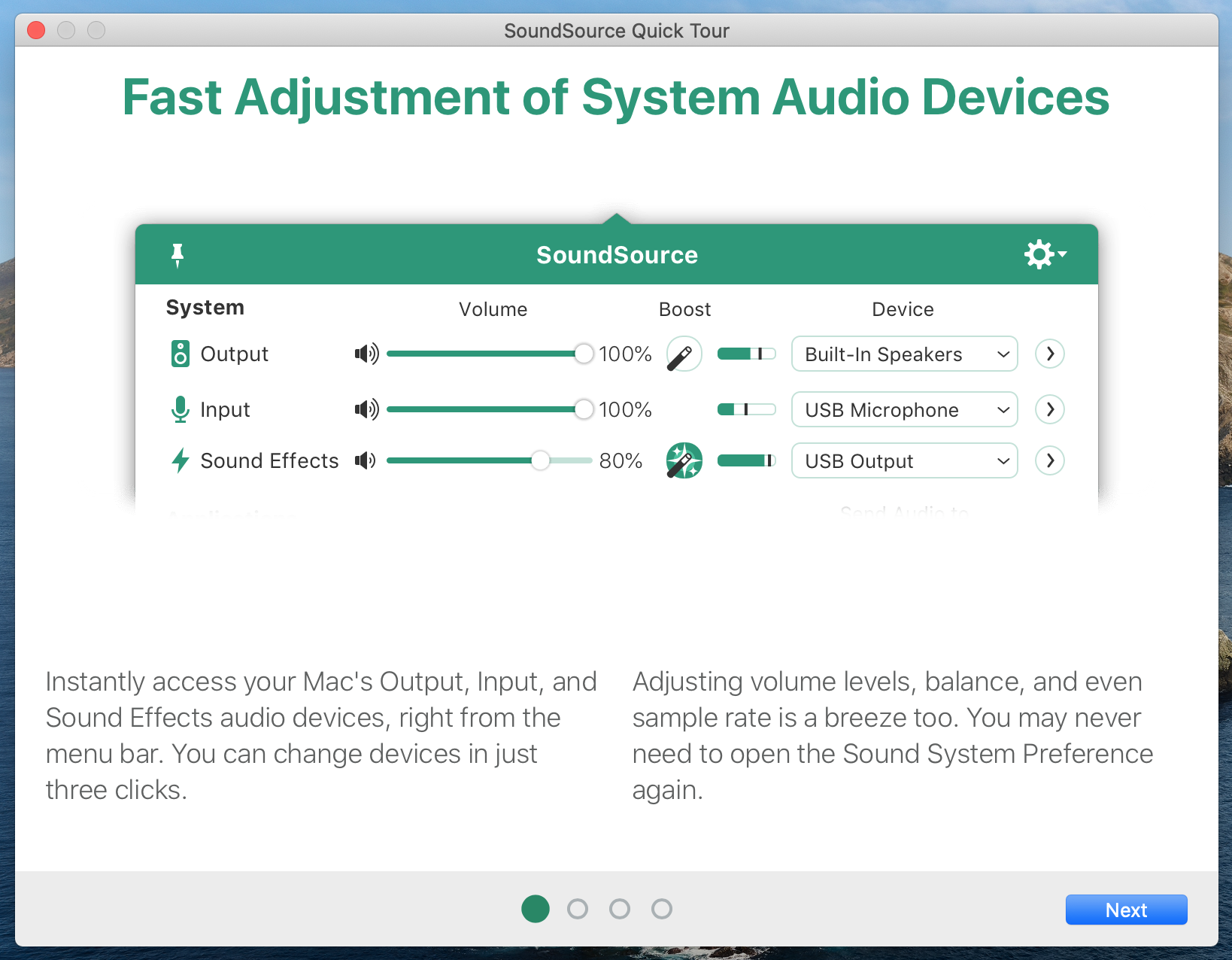Open the USB Output device dropdown
The width and height of the screenshot is (1232, 960).
(x=905, y=460)
